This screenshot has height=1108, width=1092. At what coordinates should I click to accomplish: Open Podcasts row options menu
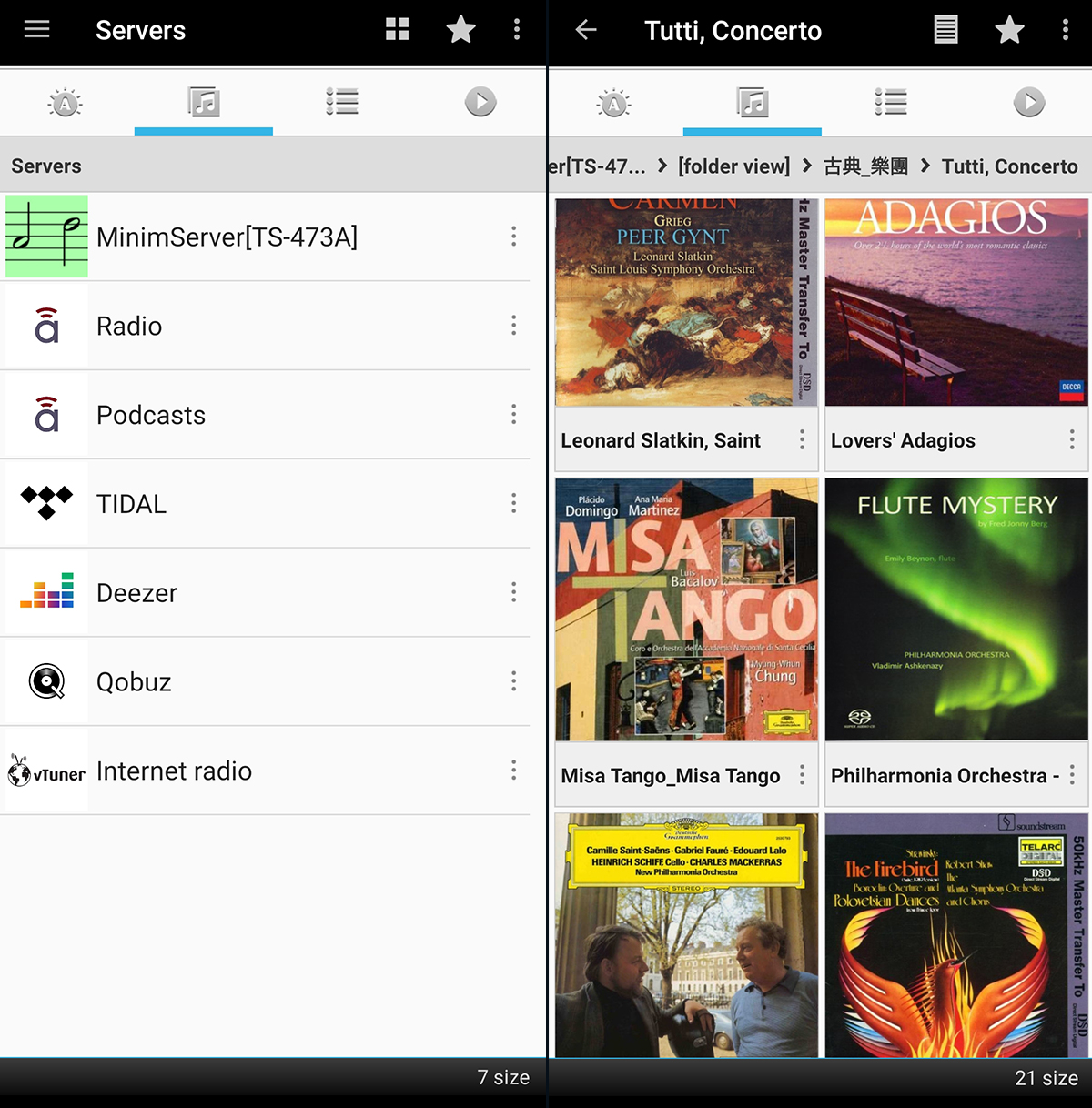(x=514, y=415)
